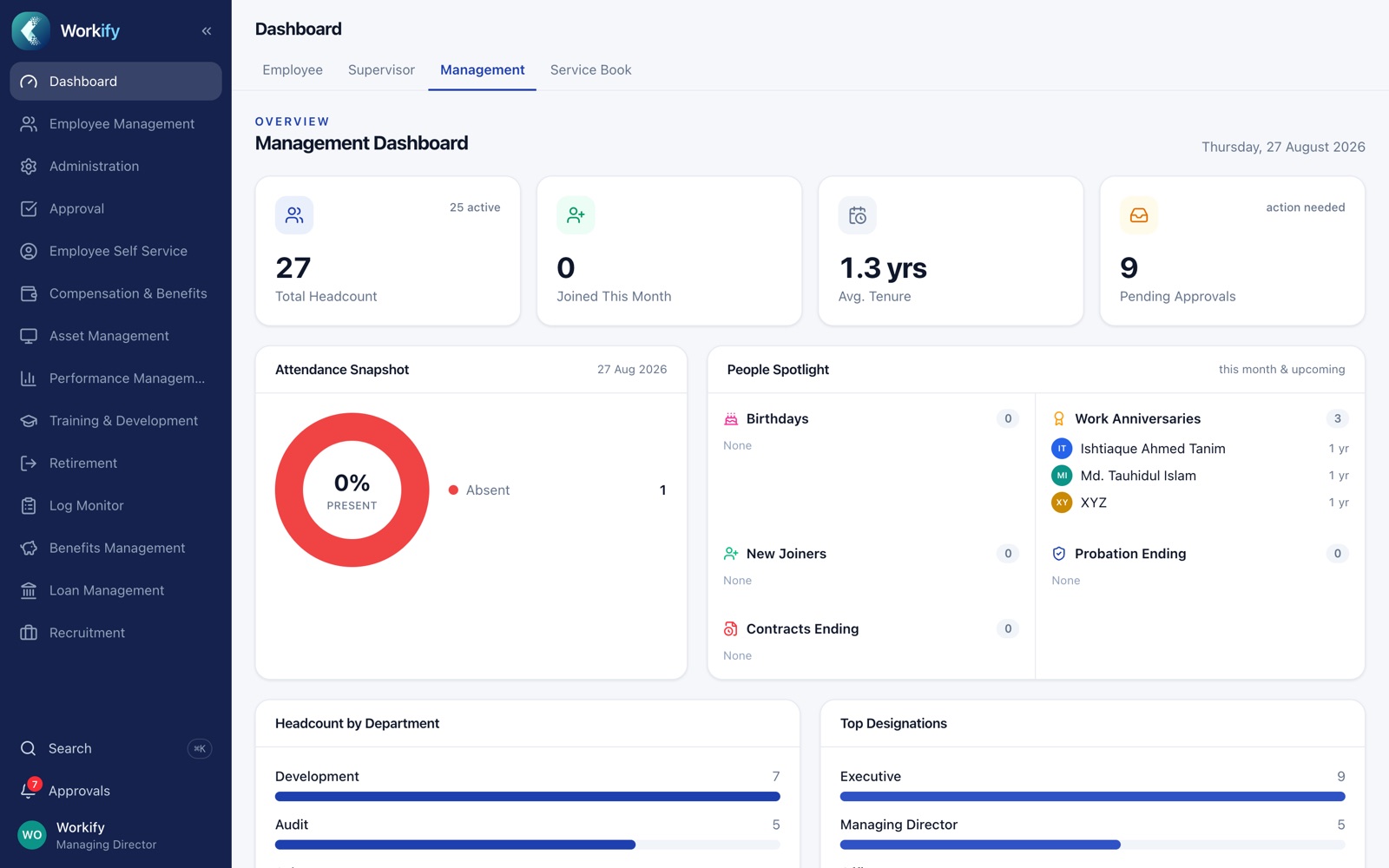Screen dimensions: 1389x868
Task: Switch to the Employee tab
Action: (x=293, y=70)
